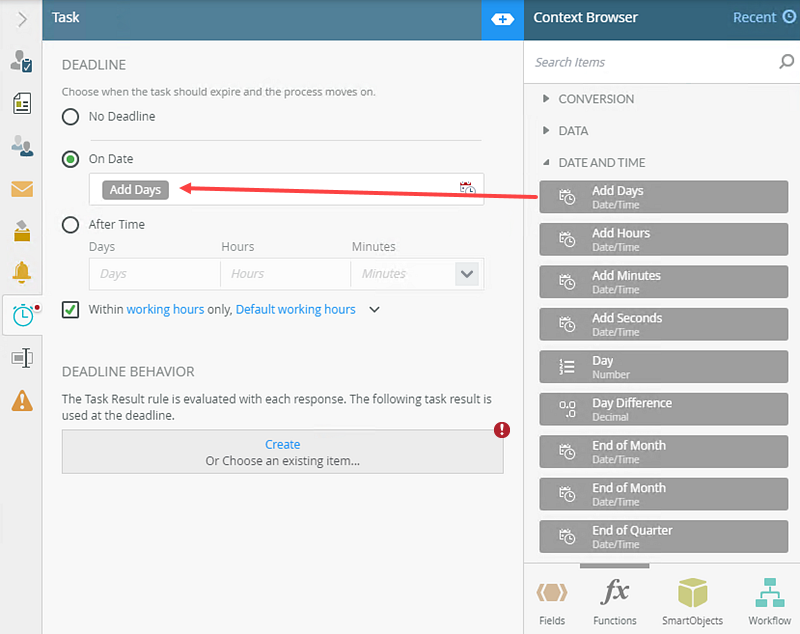Click the search magnifier in Context Browser

coord(786,62)
